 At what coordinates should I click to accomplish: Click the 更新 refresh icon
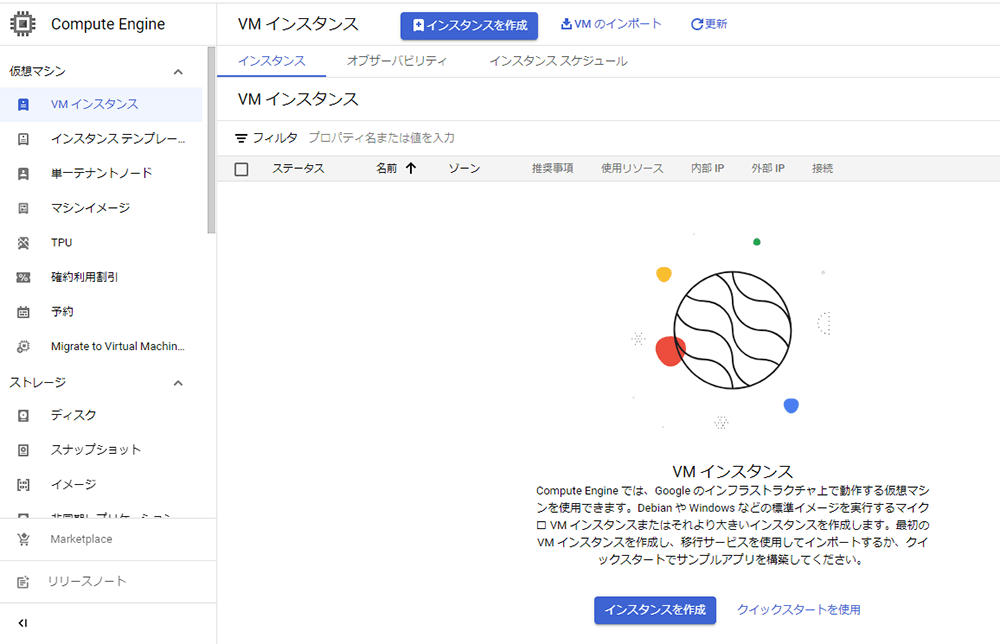[x=697, y=24]
